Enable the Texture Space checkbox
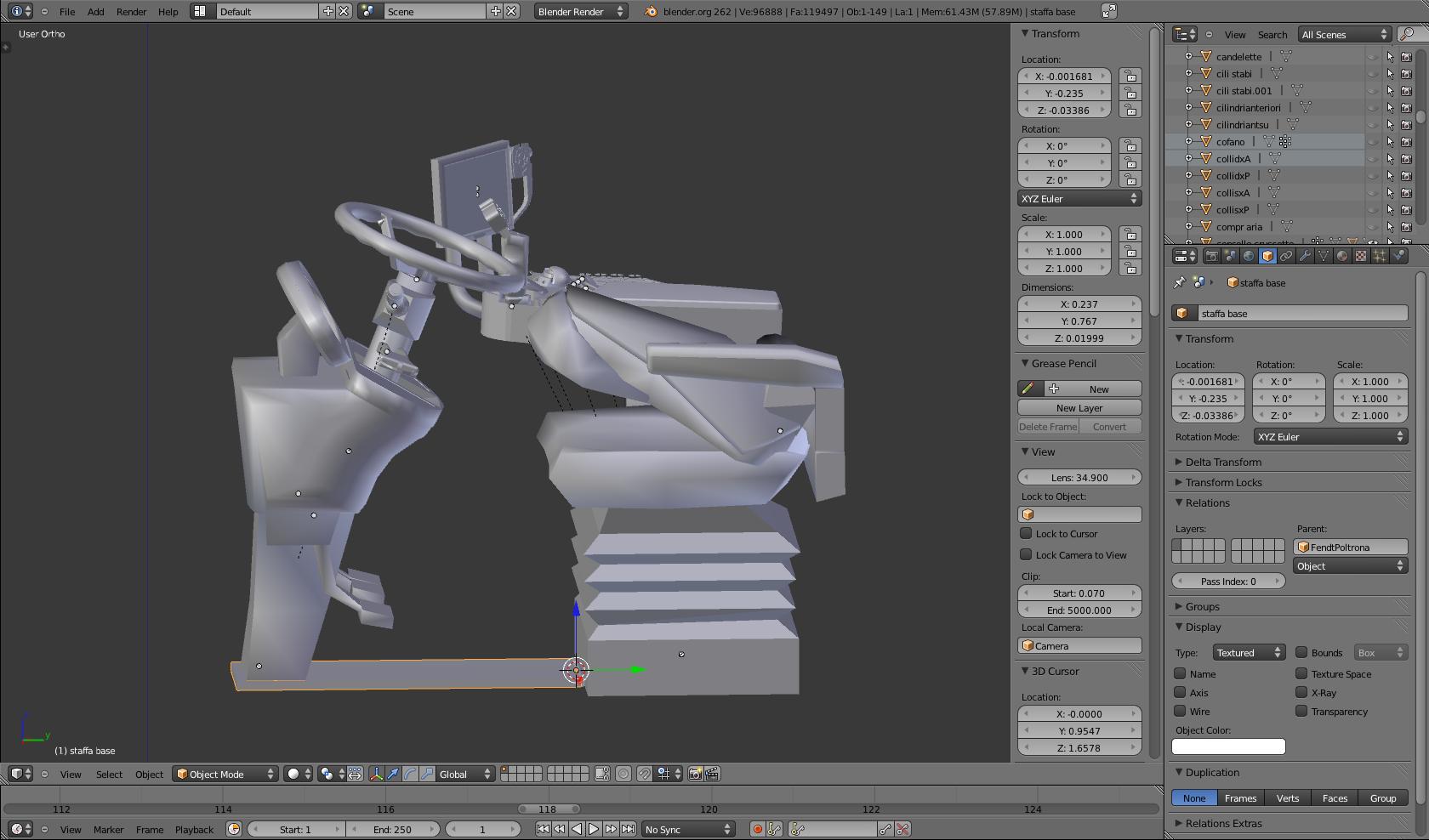The image size is (1429, 840). tap(1301, 673)
